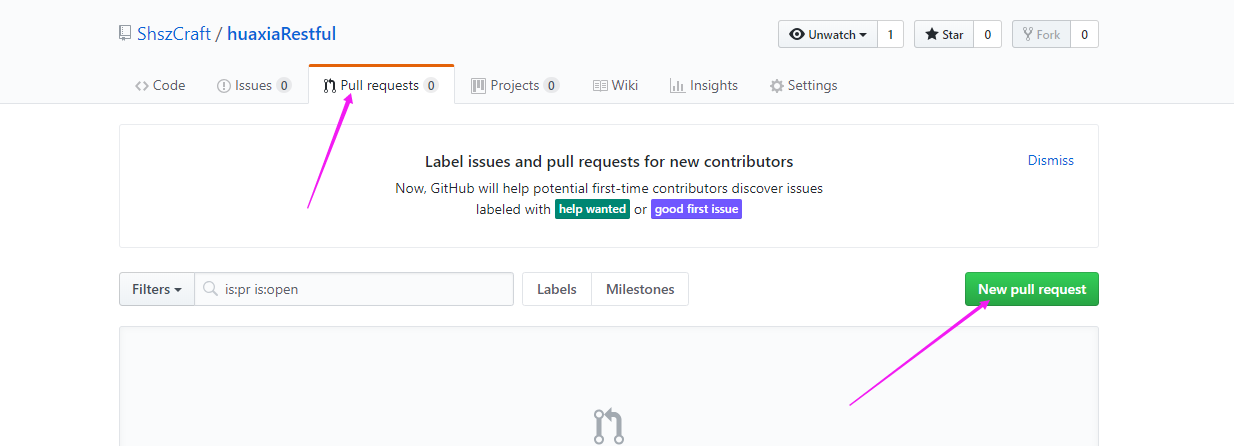Click the Insights tab graph icon
1234x446 pixels.
click(x=677, y=86)
